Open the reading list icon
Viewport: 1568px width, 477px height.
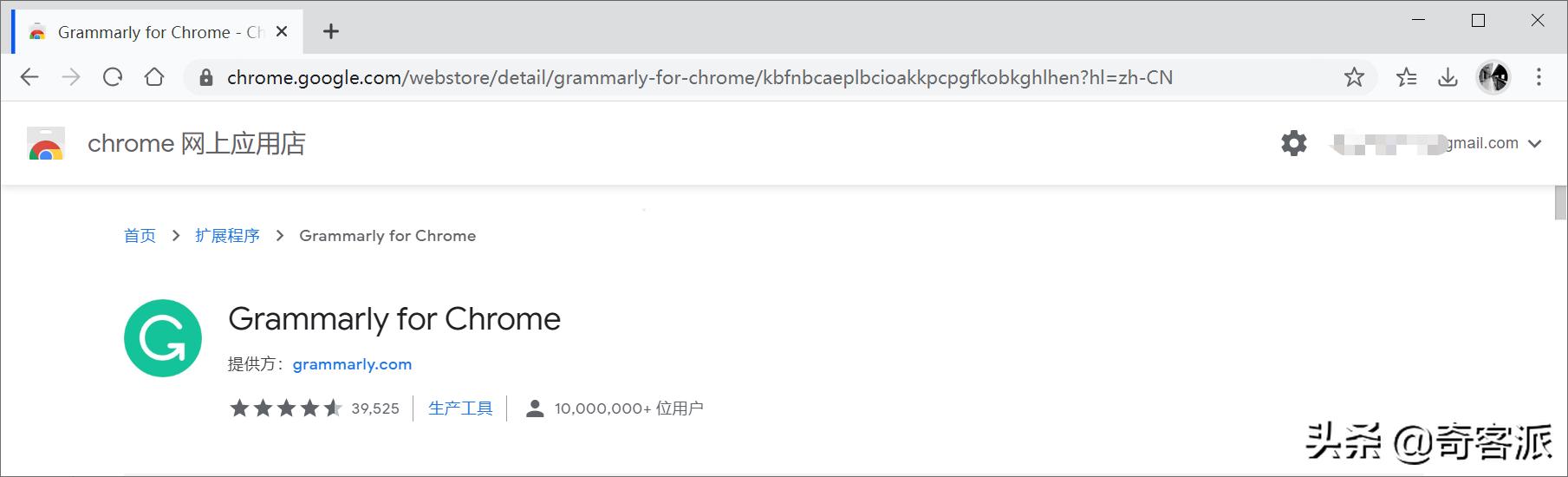tap(1406, 77)
